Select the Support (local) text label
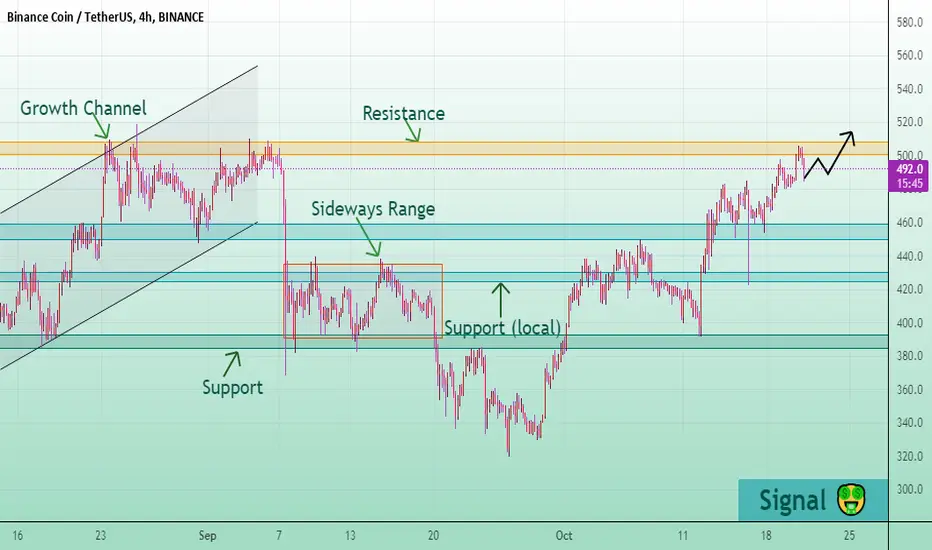 pos(503,328)
